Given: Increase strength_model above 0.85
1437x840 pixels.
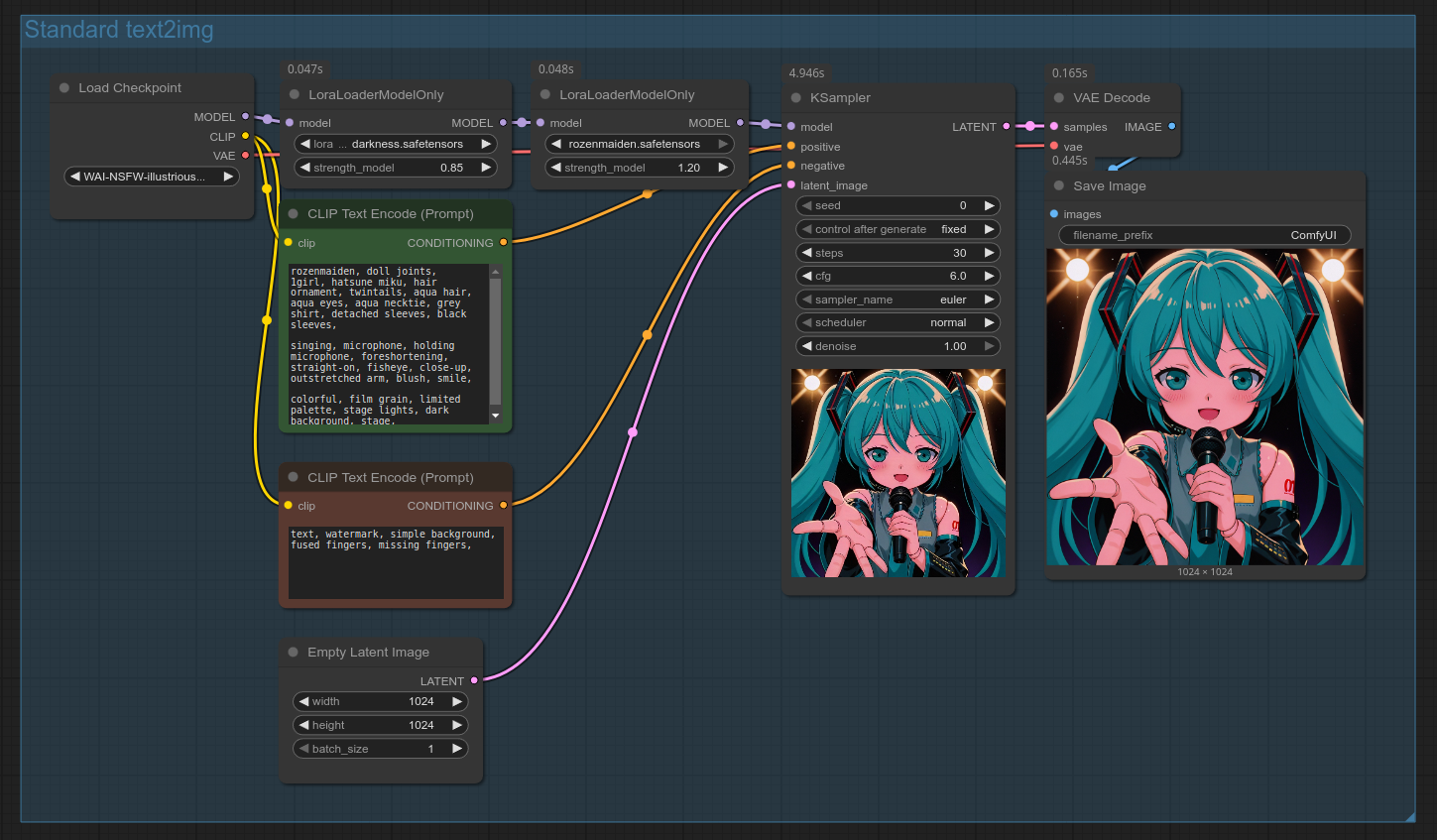Looking at the screenshot, I should (x=486, y=168).
